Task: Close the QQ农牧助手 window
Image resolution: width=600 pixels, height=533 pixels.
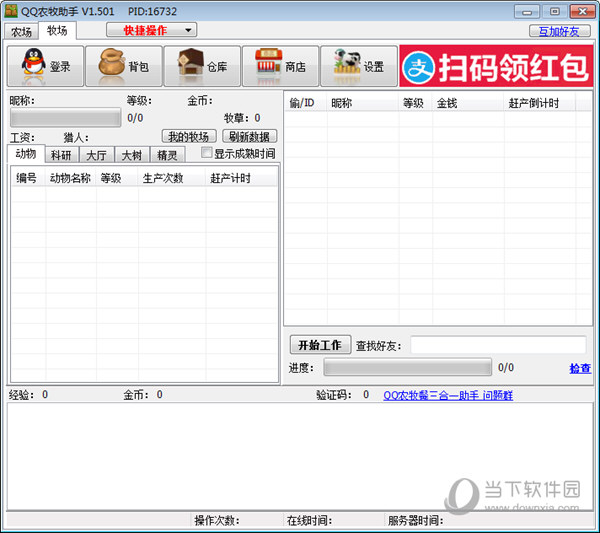Action: click(x=582, y=11)
